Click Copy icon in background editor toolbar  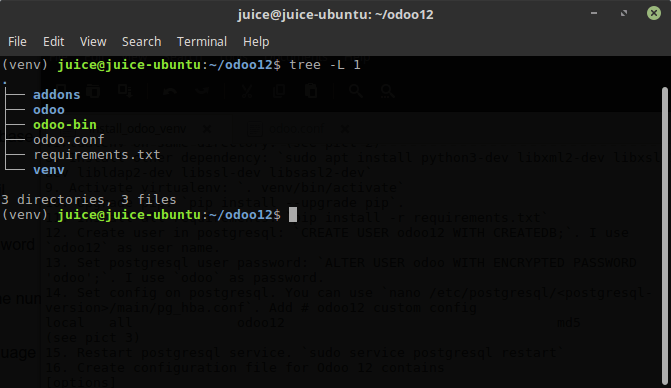tap(279, 91)
